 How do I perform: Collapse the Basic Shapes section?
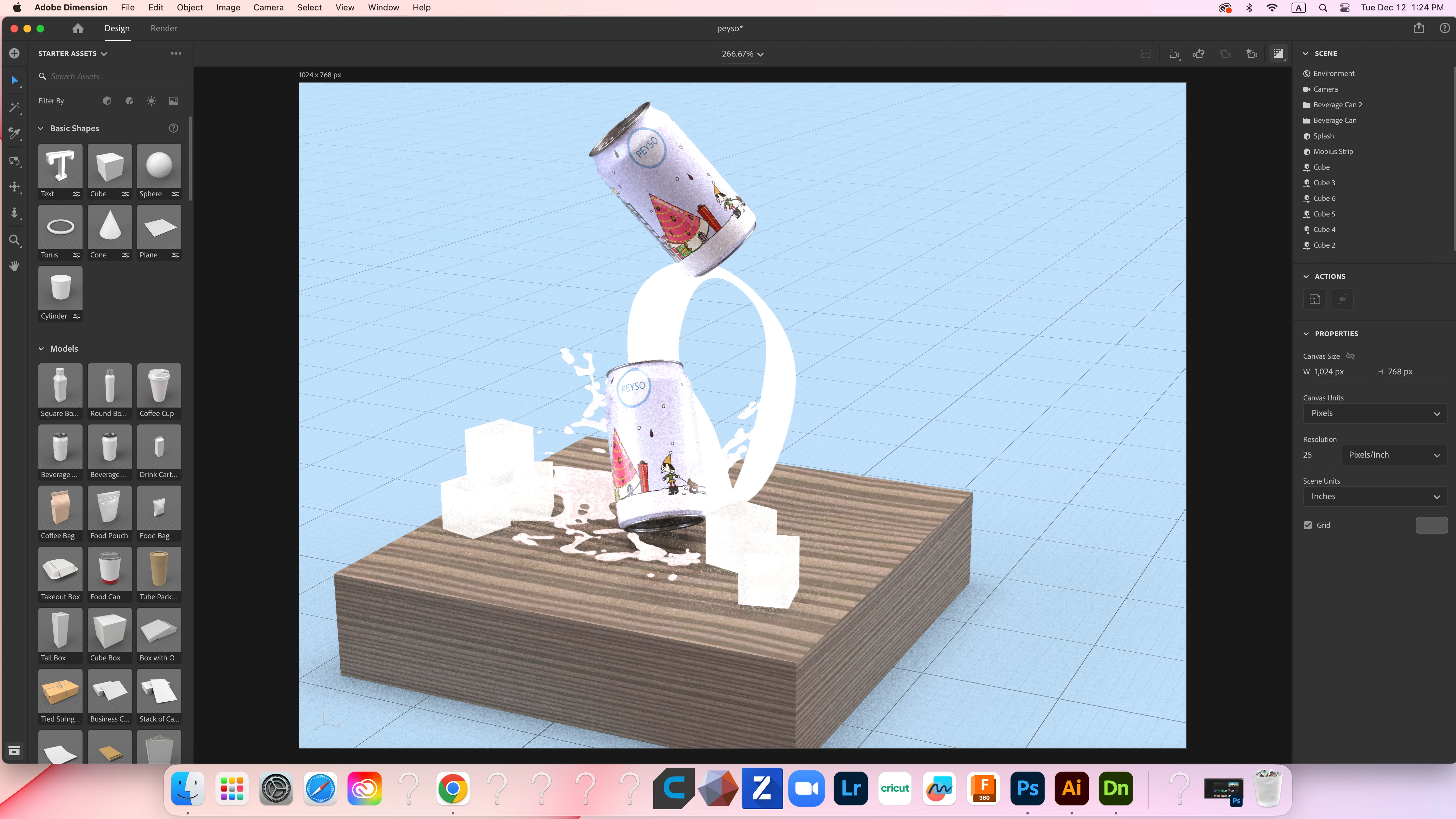tap(41, 128)
